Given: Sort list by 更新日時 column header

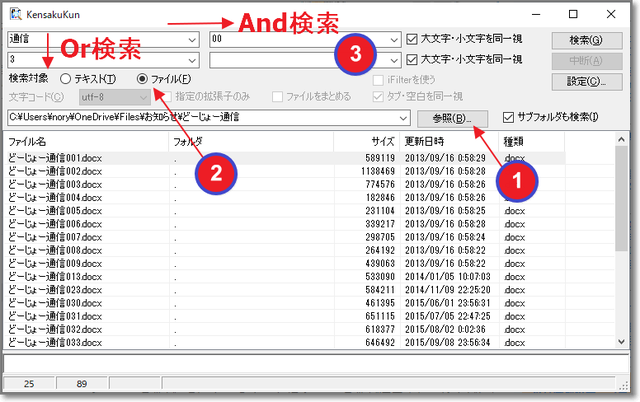Looking at the screenshot, I should [424, 142].
